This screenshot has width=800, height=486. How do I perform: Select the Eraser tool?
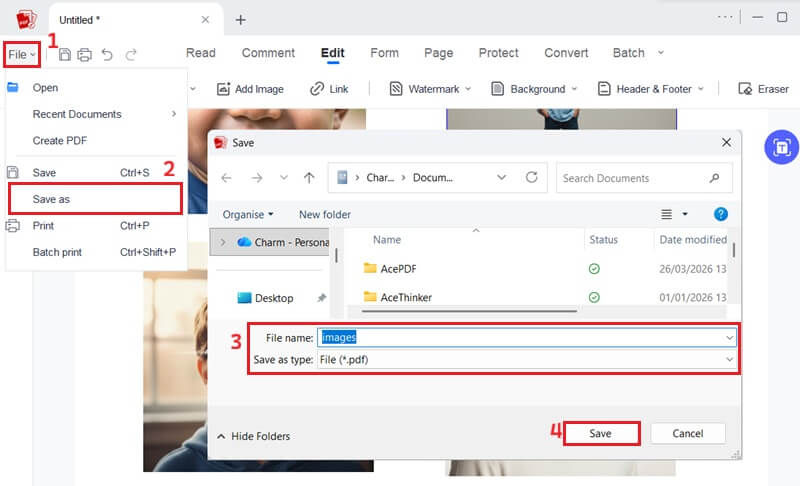coord(763,89)
